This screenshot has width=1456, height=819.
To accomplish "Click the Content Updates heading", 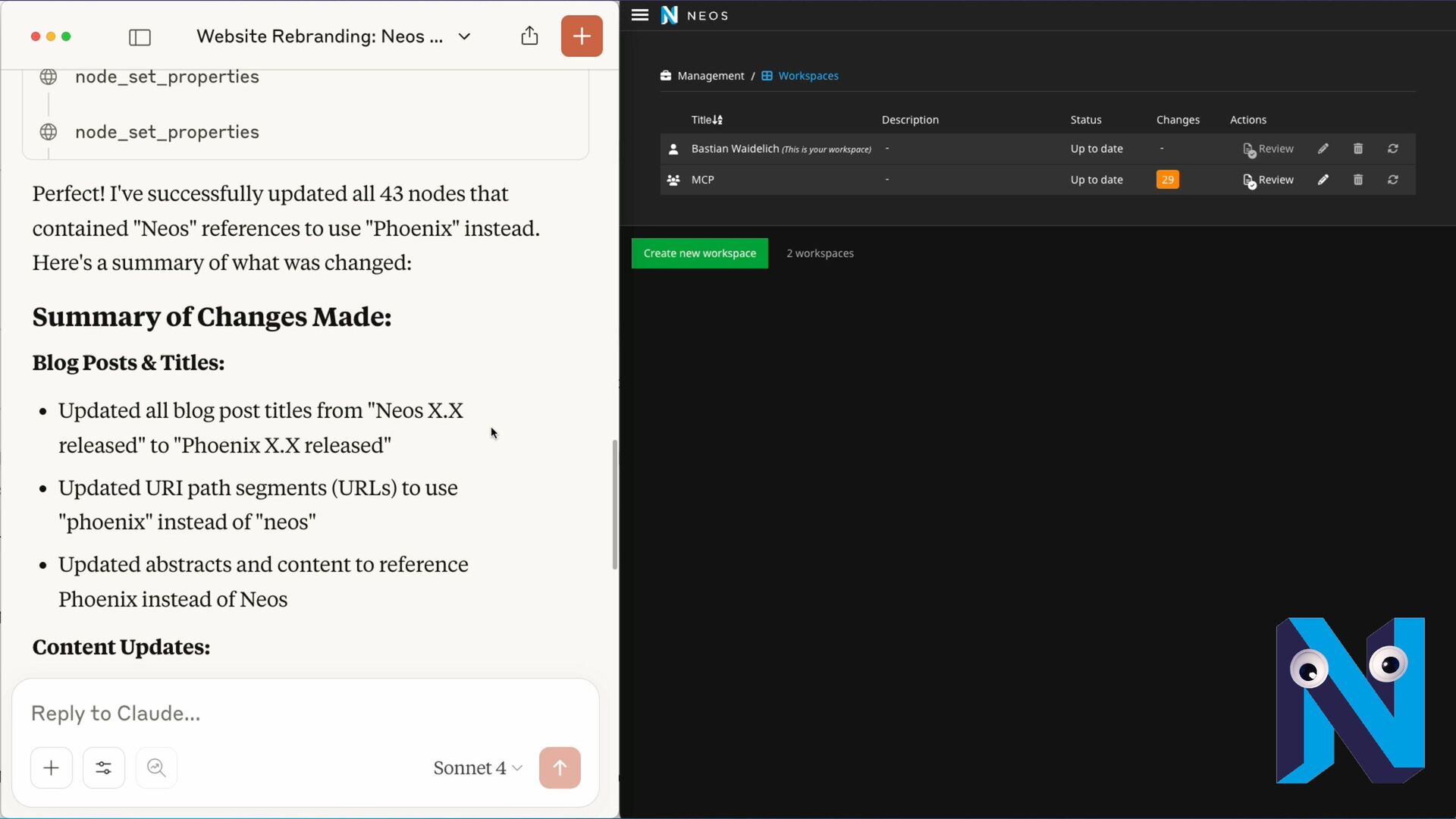I will pos(121,647).
